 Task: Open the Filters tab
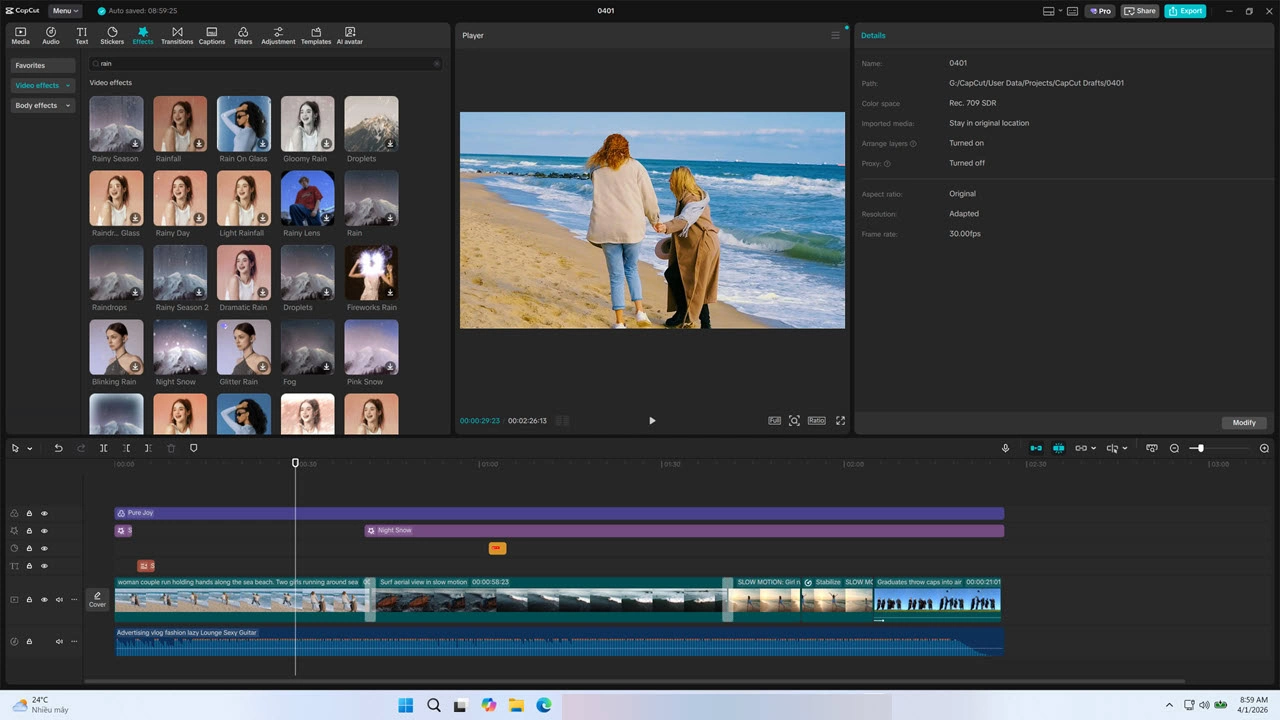pyautogui.click(x=243, y=36)
